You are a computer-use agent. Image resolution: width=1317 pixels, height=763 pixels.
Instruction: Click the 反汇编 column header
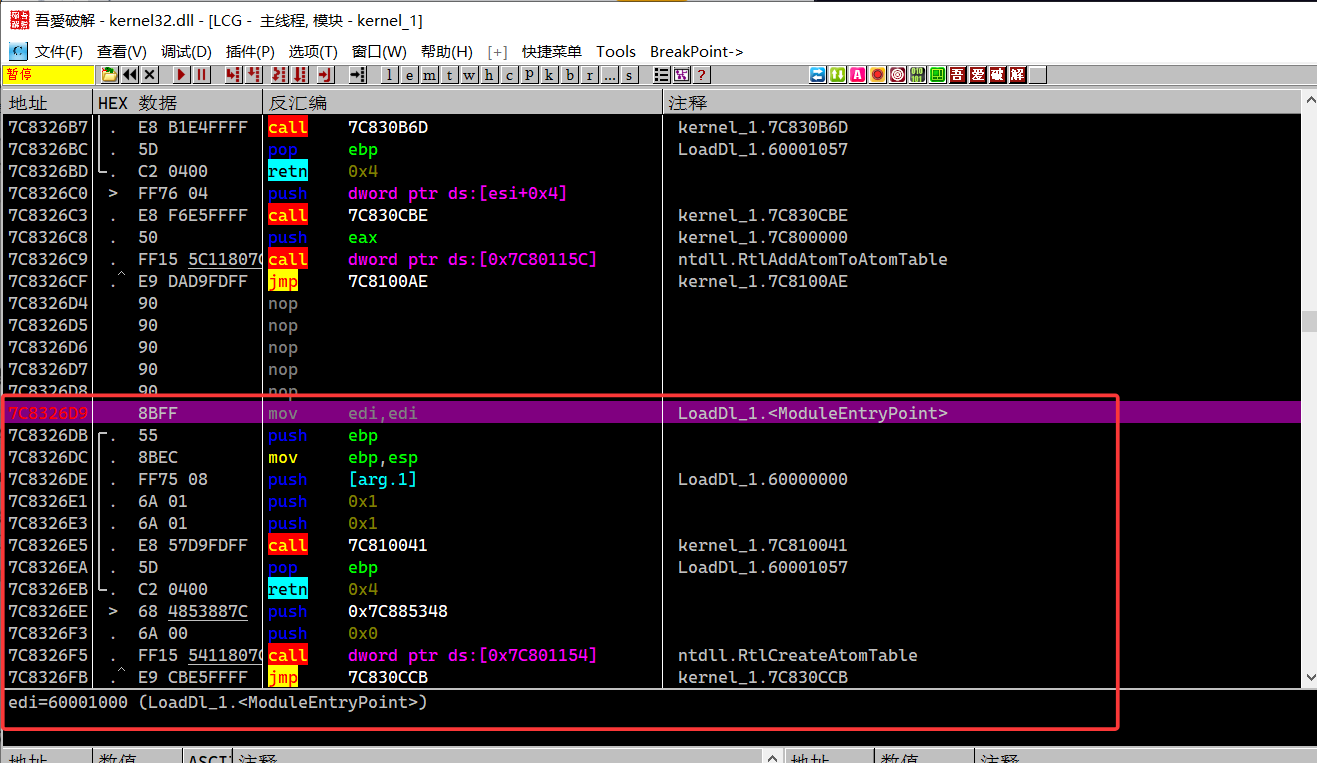coord(297,103)
